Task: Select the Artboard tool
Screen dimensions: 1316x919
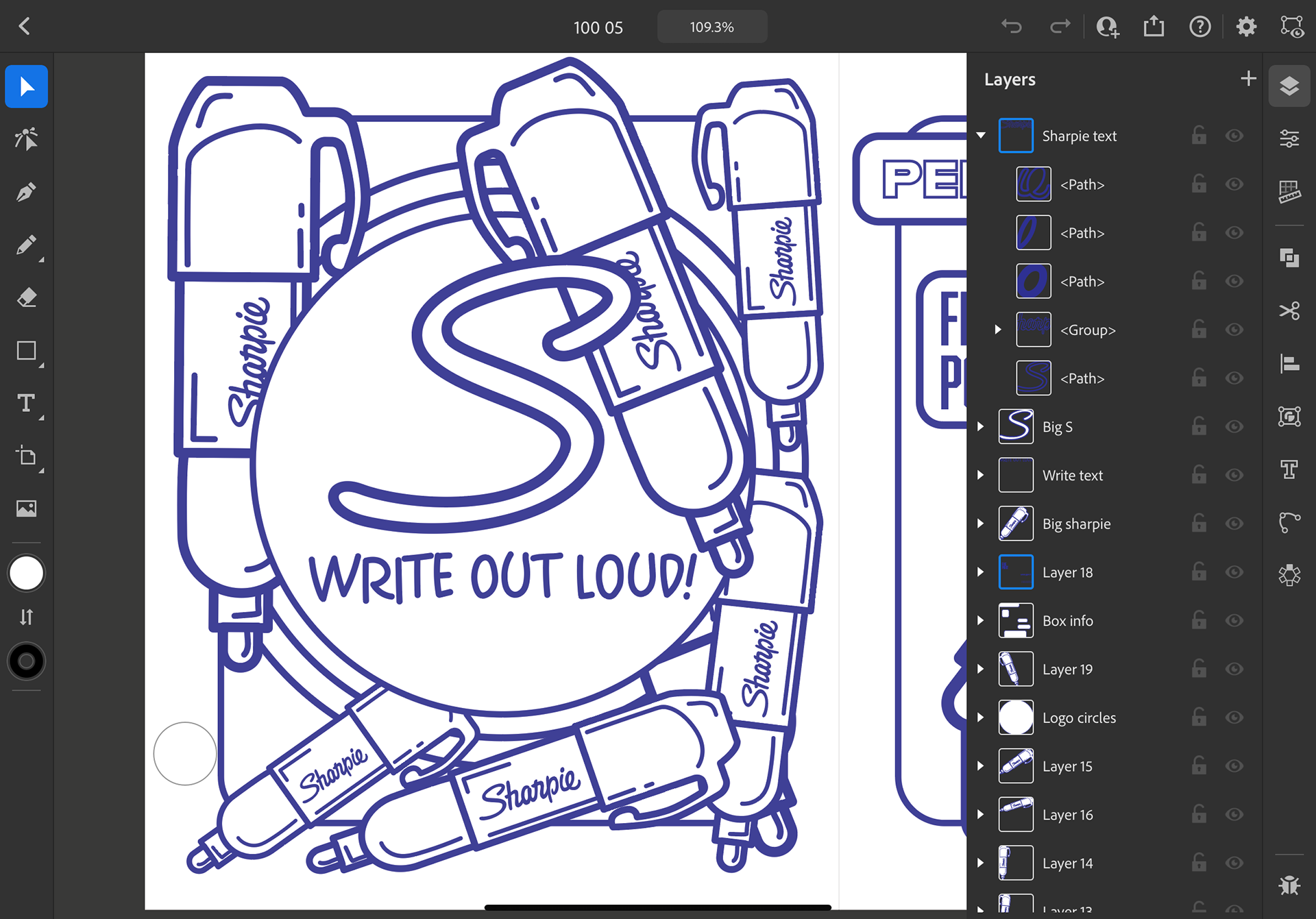Action: point(26,456)
